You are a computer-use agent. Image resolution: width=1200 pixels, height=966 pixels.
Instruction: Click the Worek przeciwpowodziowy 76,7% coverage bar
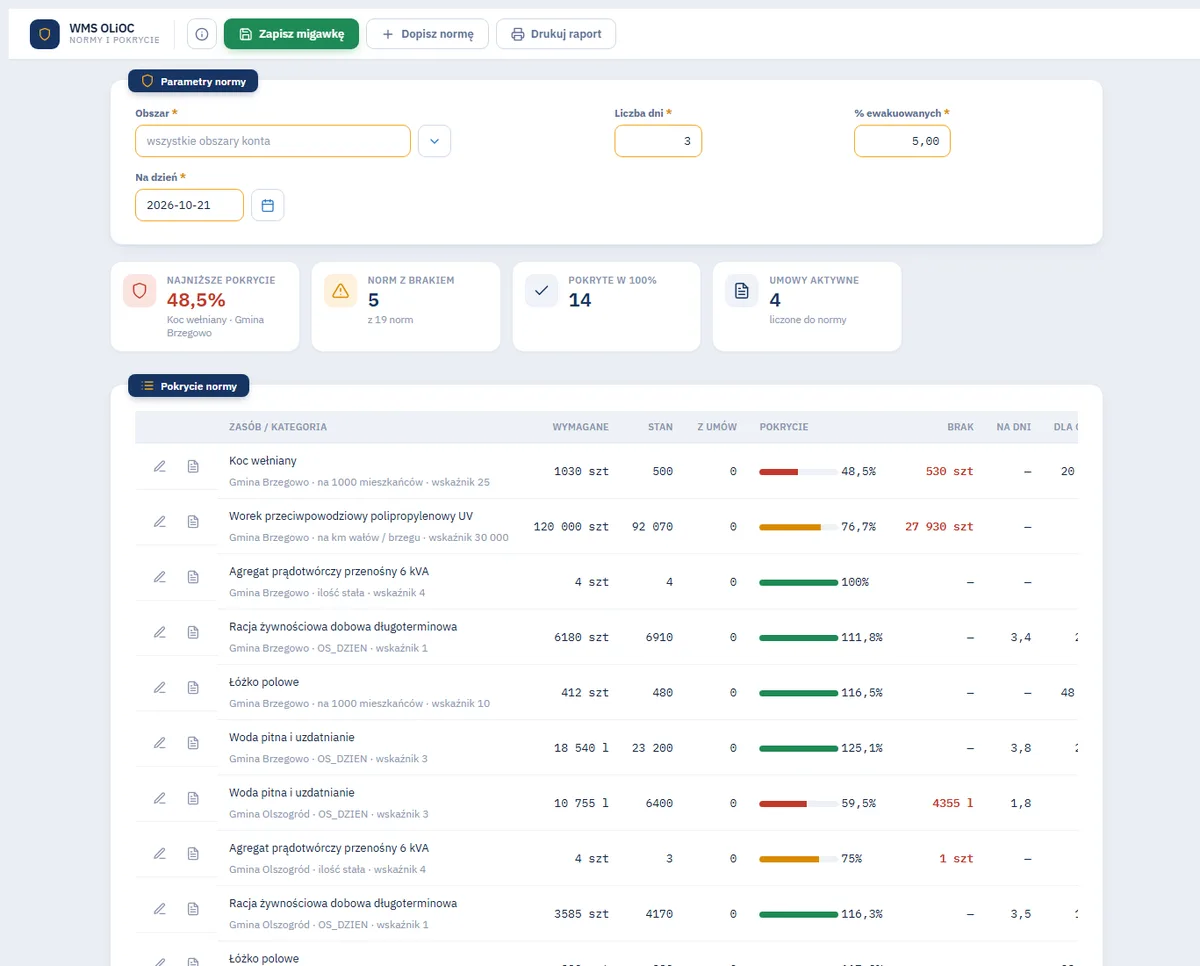[798, 526]
